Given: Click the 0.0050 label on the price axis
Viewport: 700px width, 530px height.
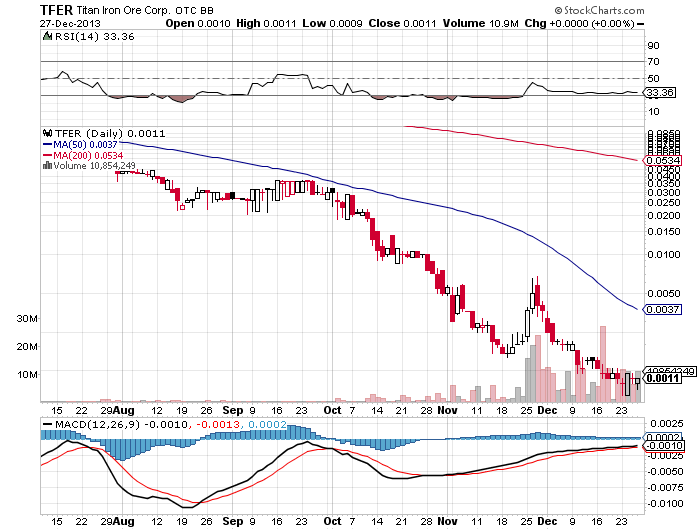Looking at the screenshot, I should 664,294.
